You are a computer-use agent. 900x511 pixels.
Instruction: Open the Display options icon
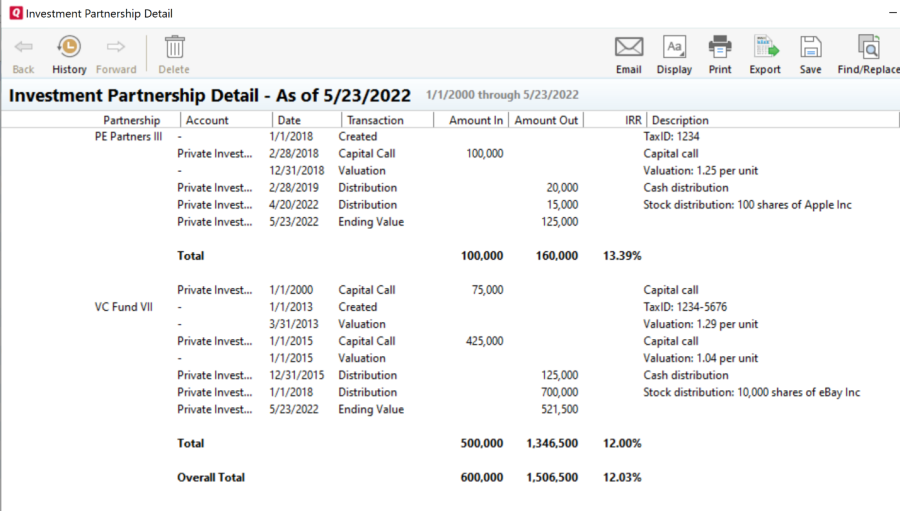click(x=674, y=47)
